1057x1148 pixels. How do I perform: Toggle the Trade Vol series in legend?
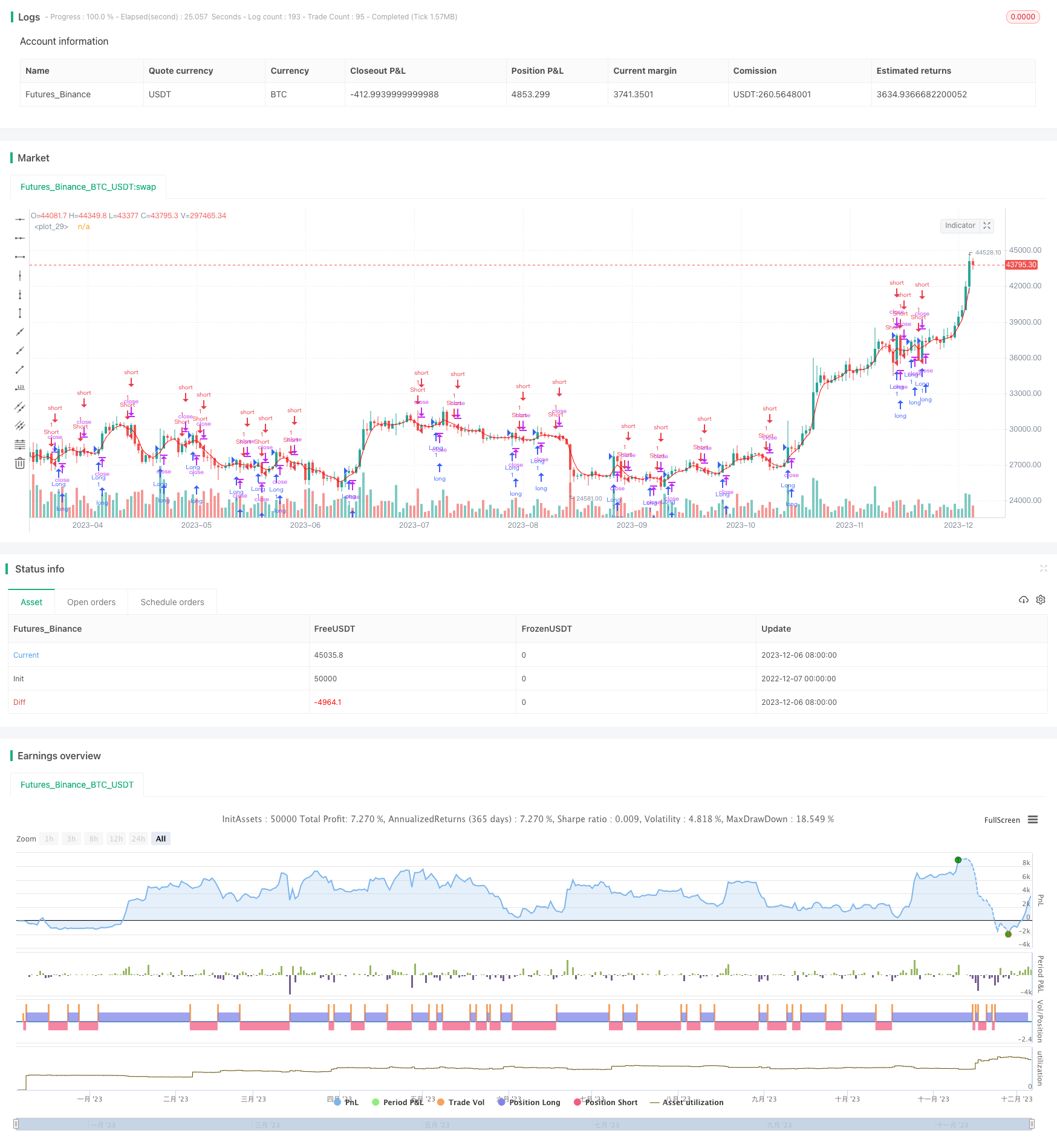point(461,1102)
